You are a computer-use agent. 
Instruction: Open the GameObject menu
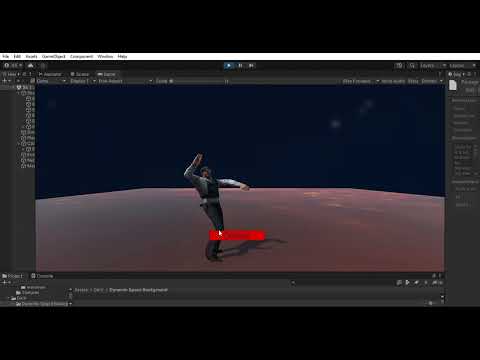(54, 56)
